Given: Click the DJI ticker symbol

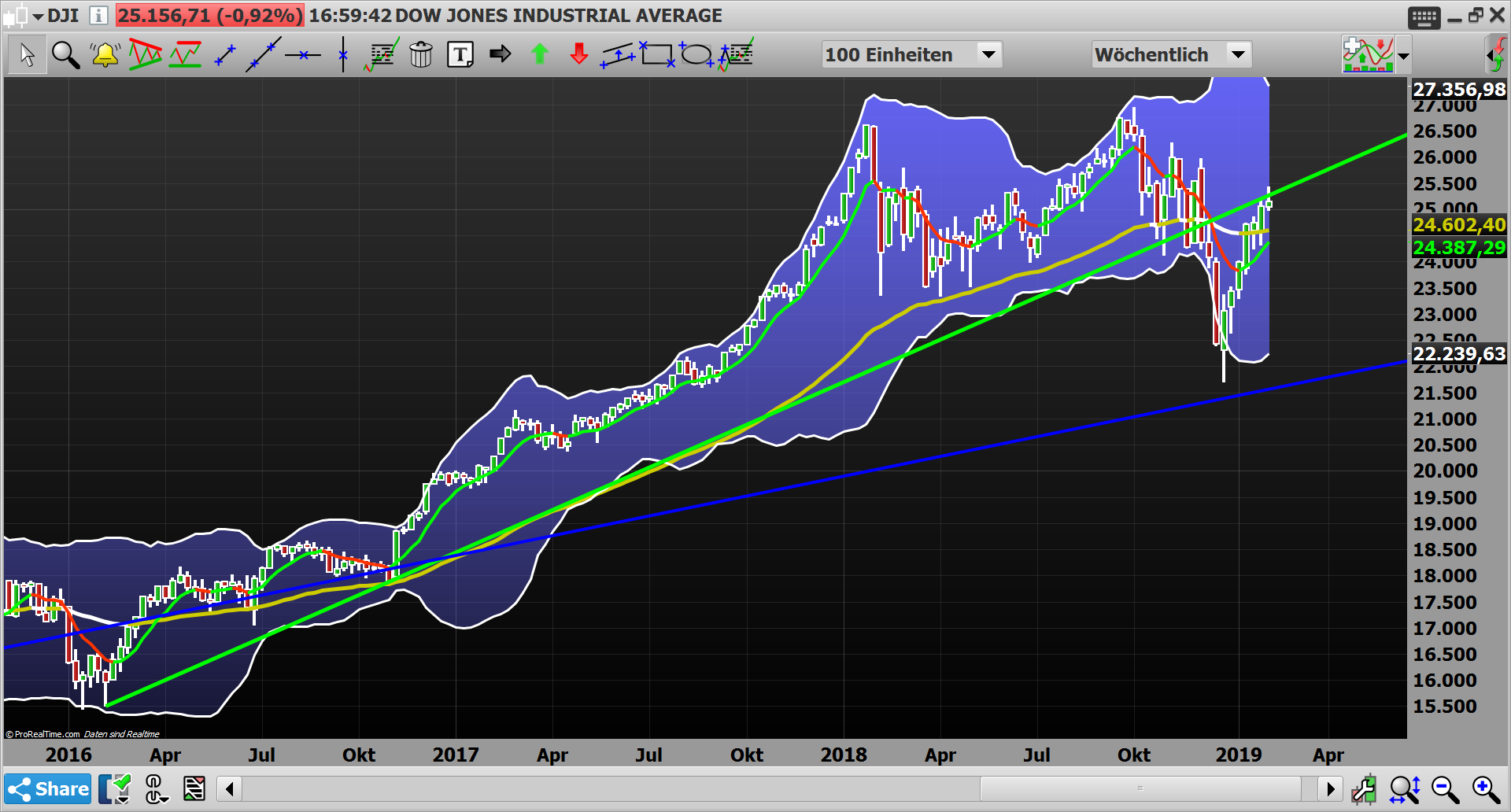Looking at the screenshot, I should coord(63,15).
